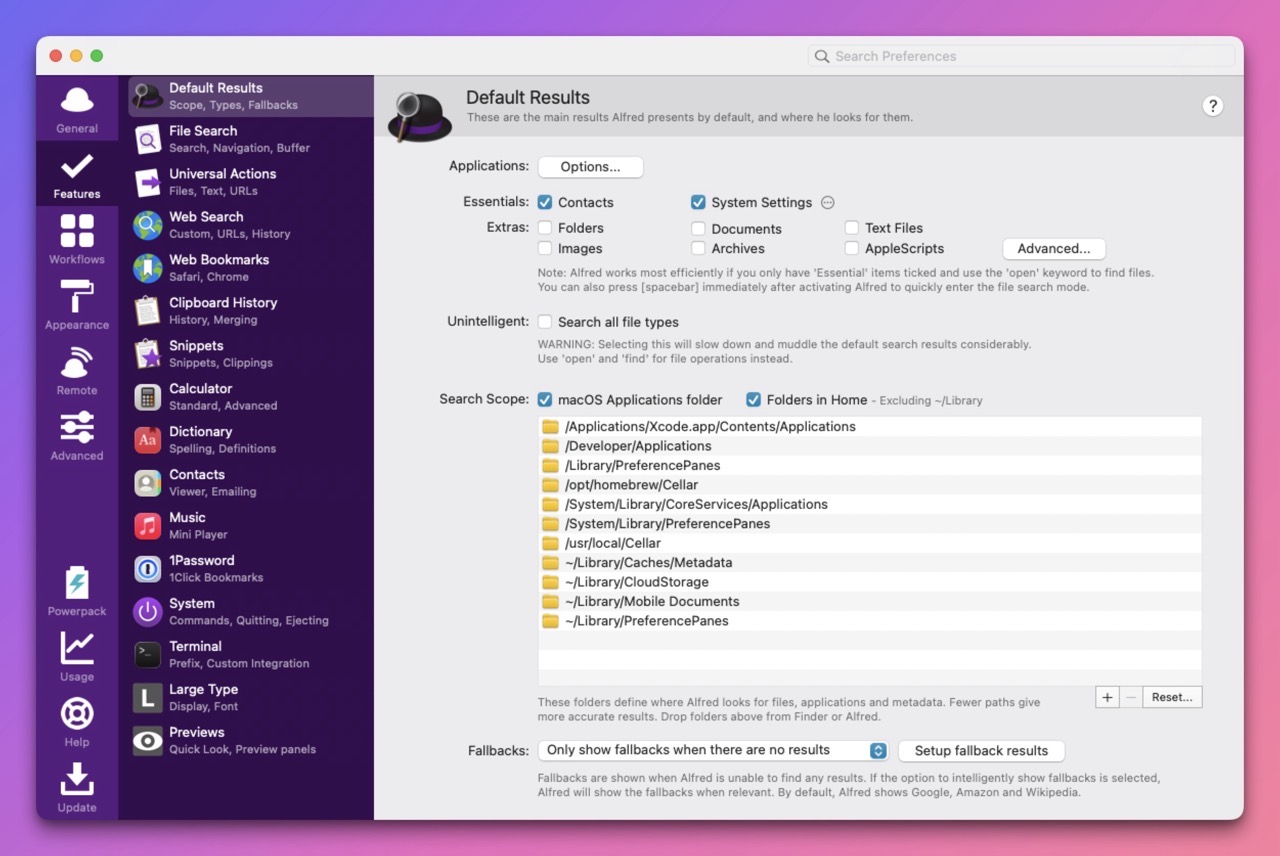The image size is (1280, 856).
Task: Open Applications Options button
Action: [x=590, y=167]
